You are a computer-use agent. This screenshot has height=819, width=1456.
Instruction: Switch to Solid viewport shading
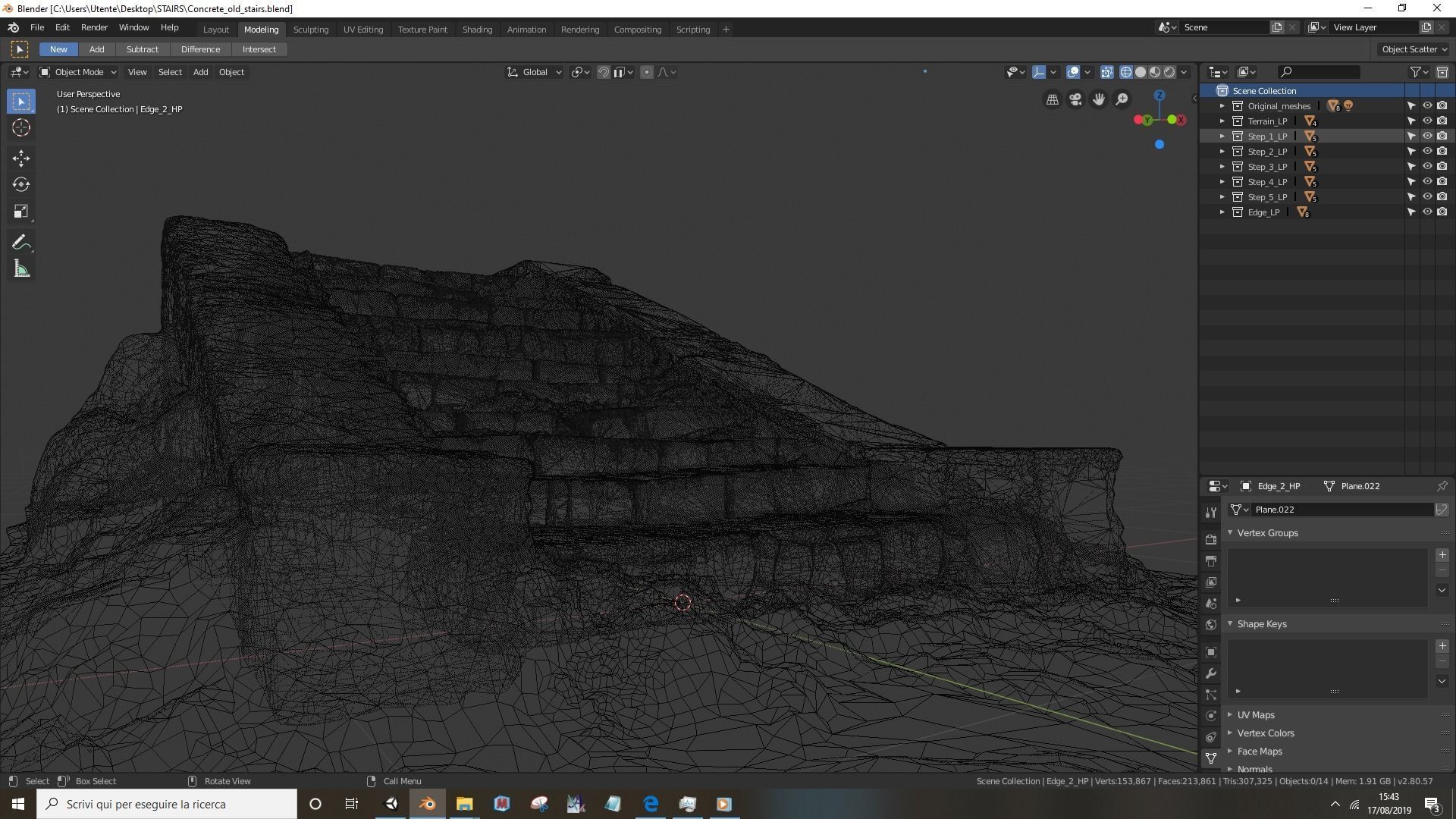click(x=1141, y=72)
